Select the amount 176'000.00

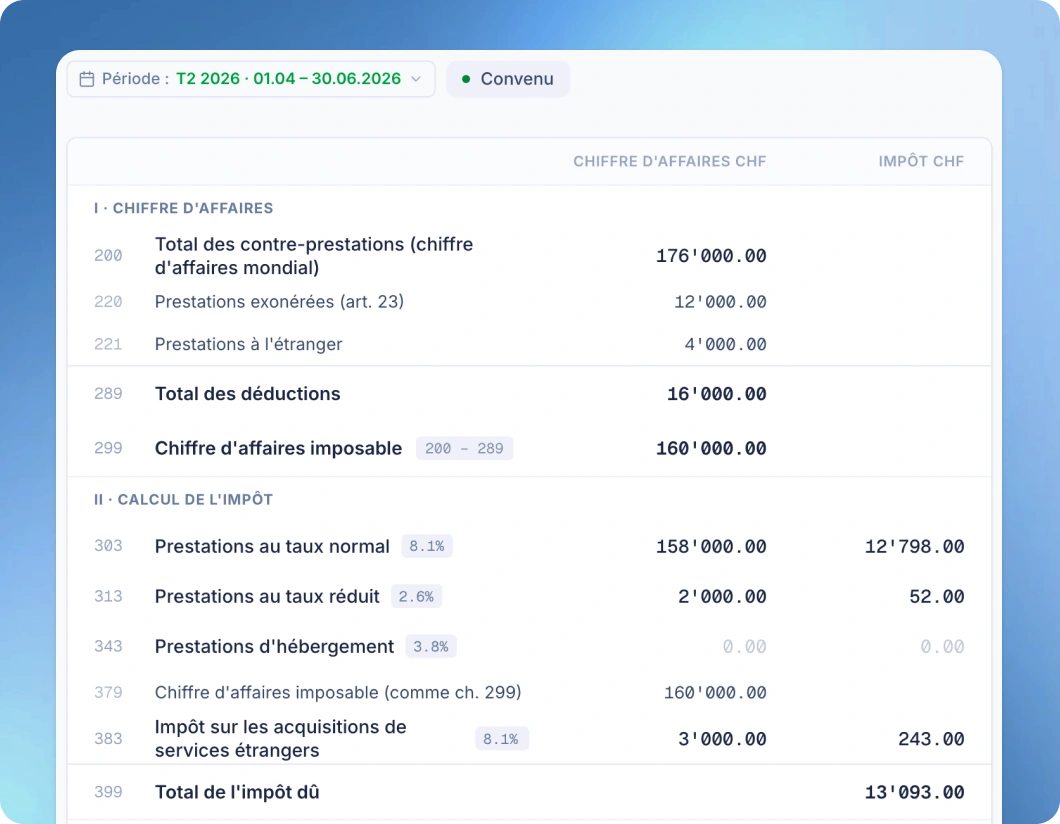click(711, 256)
